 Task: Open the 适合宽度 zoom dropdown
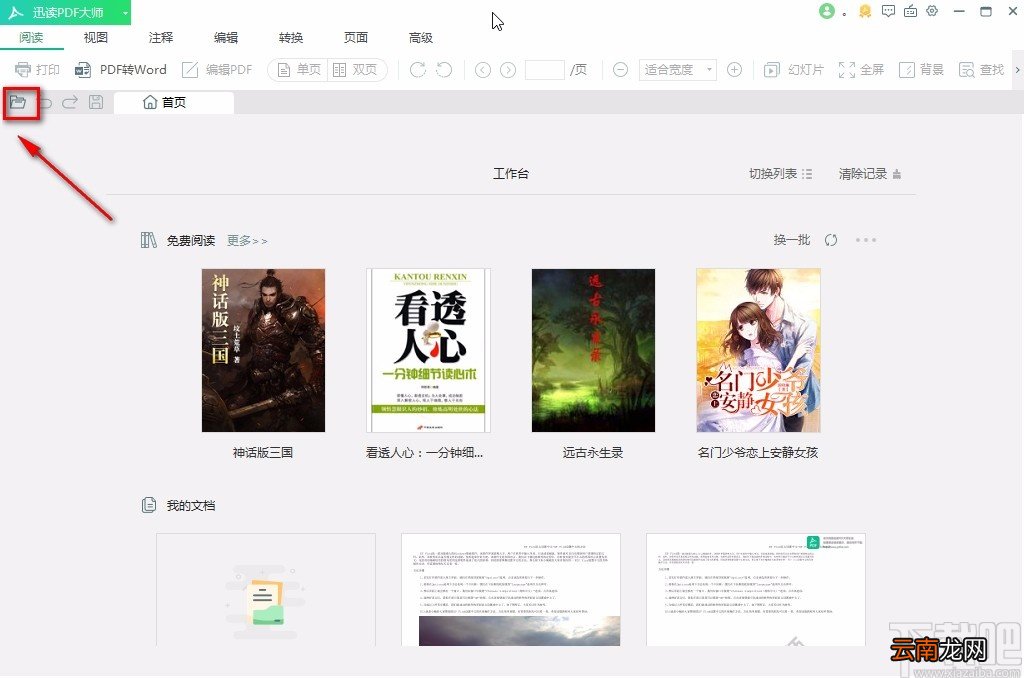(677, 69)
